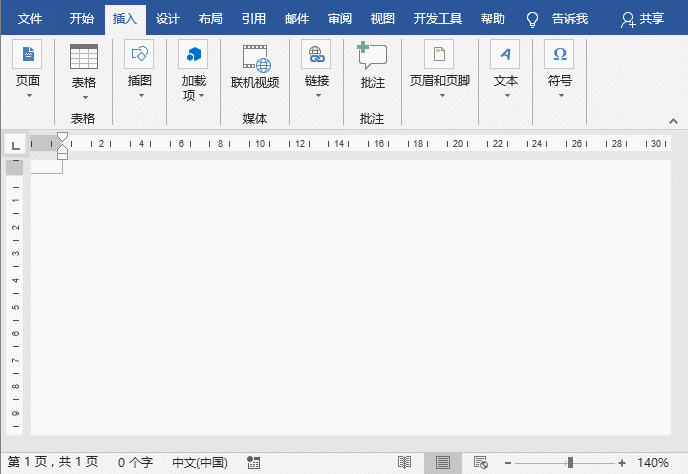Screen dimensions: 688x474
Task: Zoom in using the plus button
Action: click(622, 463)
